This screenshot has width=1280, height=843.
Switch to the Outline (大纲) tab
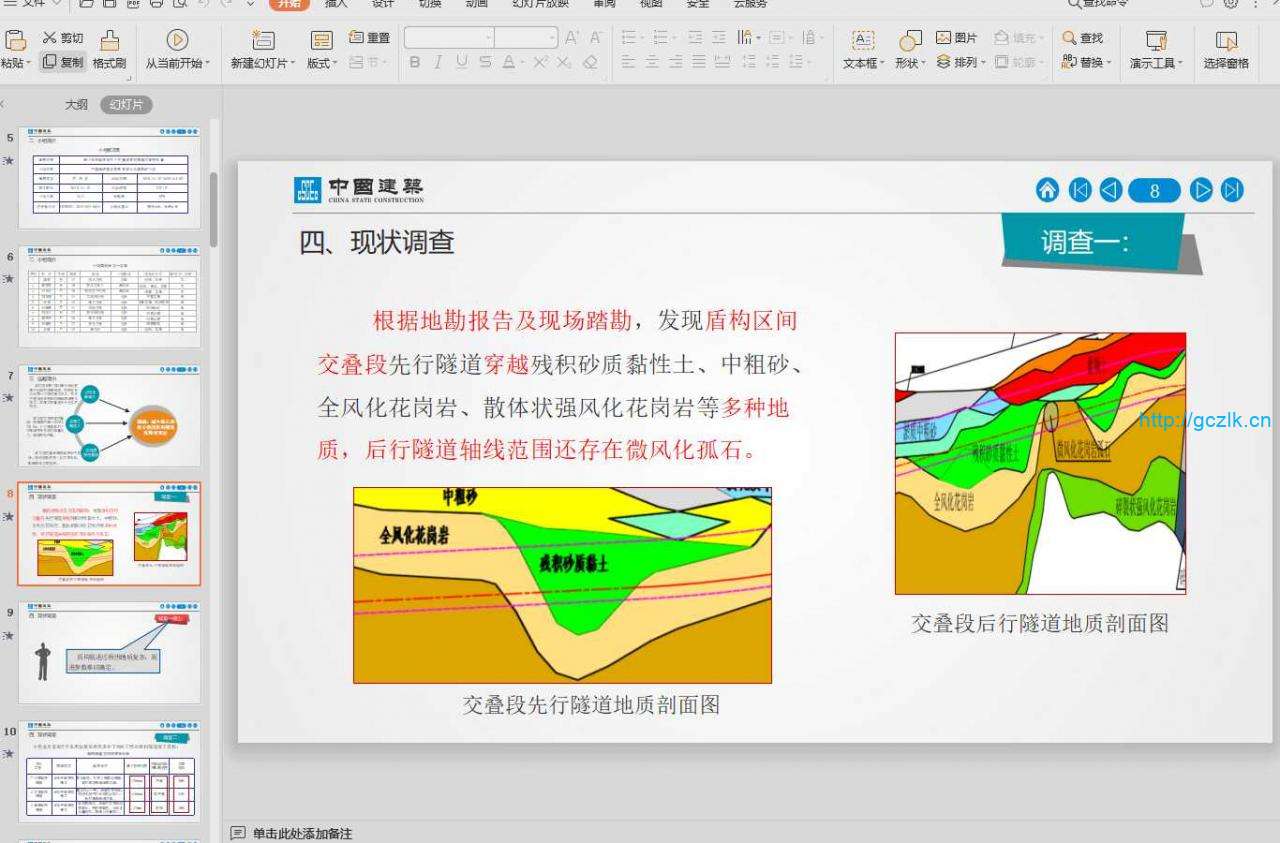(x=76, y=104)
